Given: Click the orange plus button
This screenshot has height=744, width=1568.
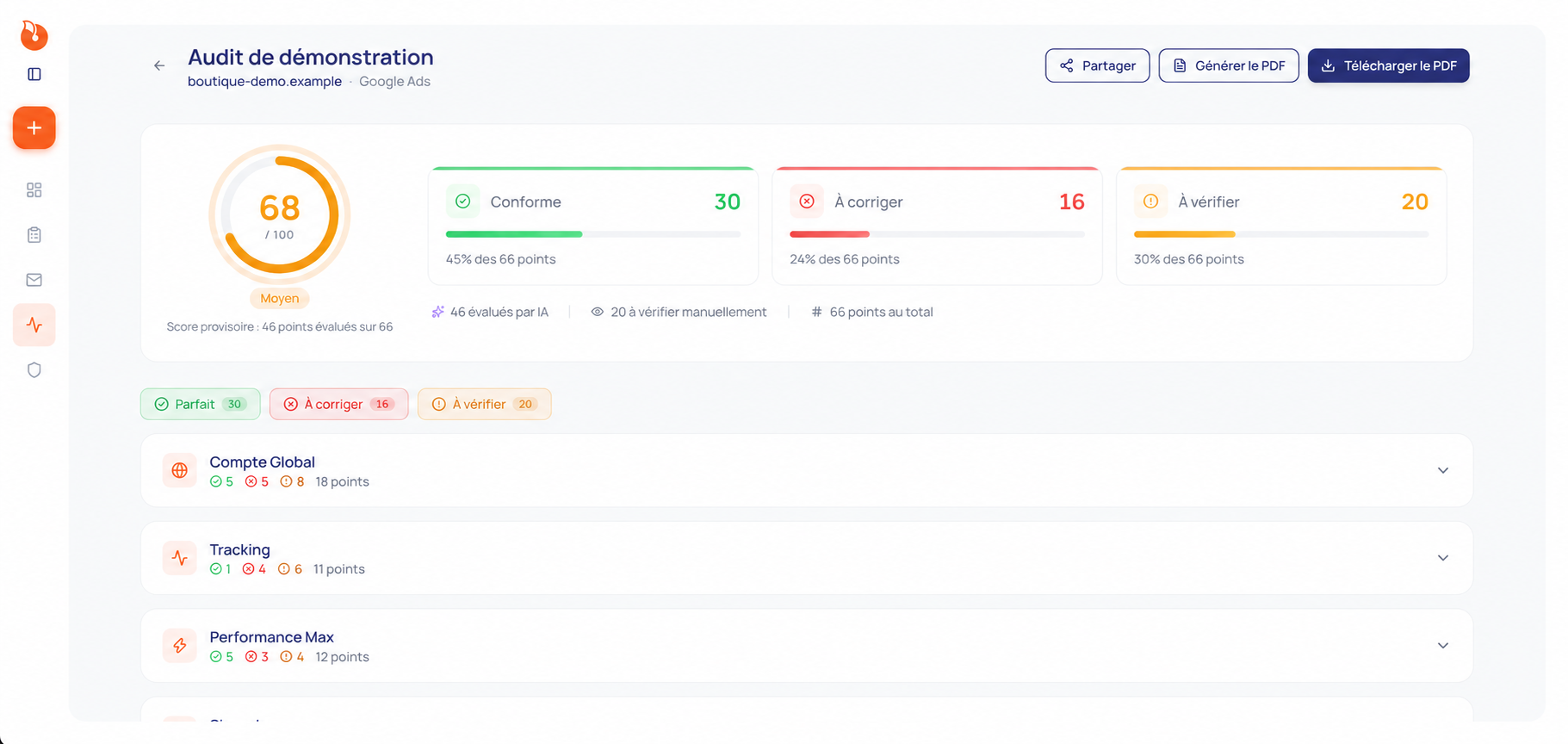Looking at the screenshot, I should pos(34,128).
